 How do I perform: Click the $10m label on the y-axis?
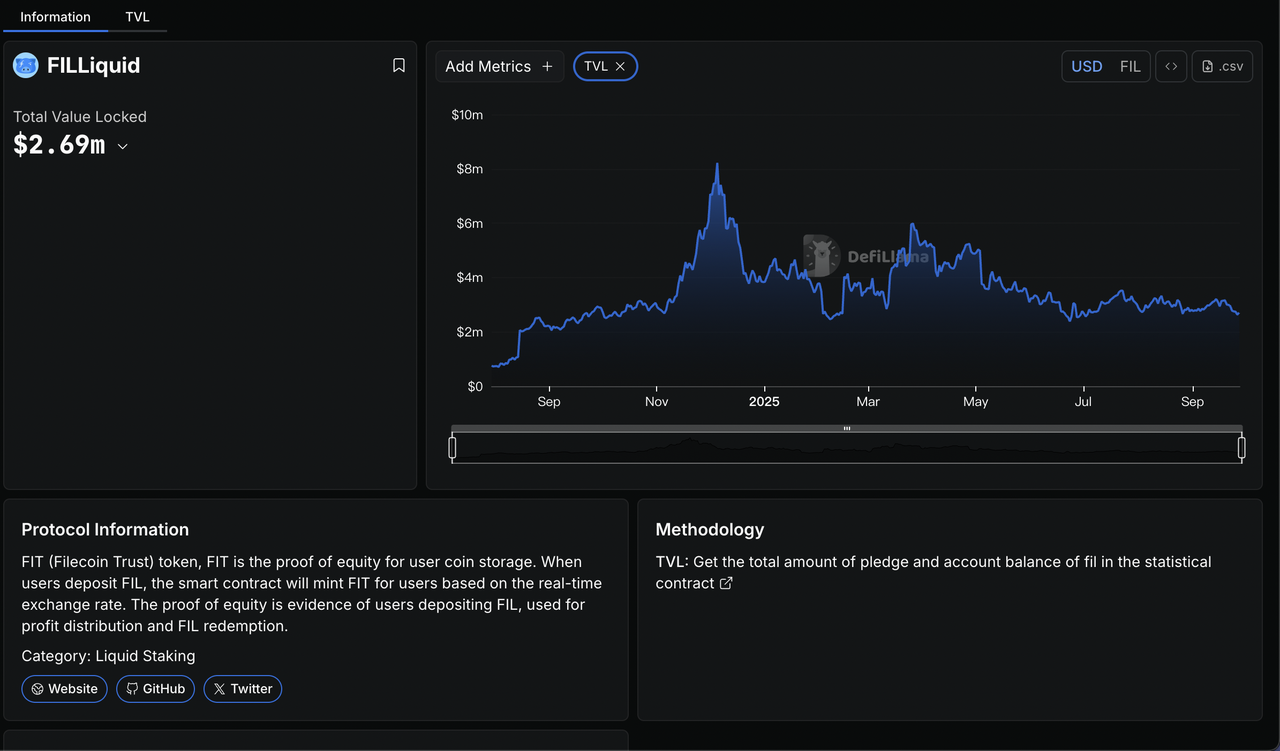click(x=467, y=115)
